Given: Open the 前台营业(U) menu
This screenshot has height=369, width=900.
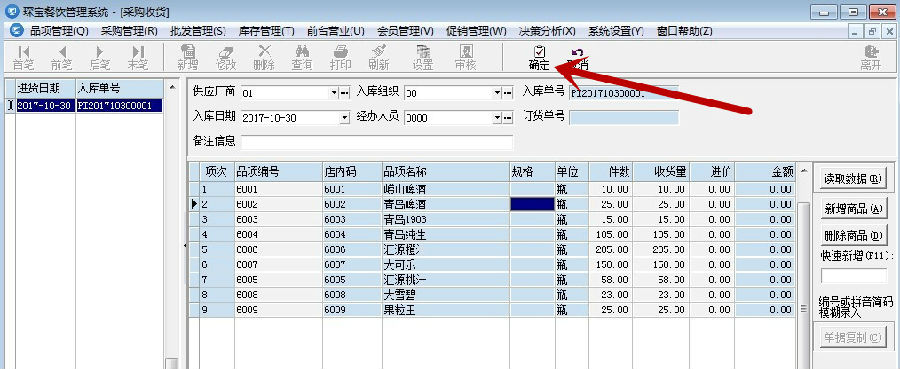Looking at the screenshot, I should [336, 32].
